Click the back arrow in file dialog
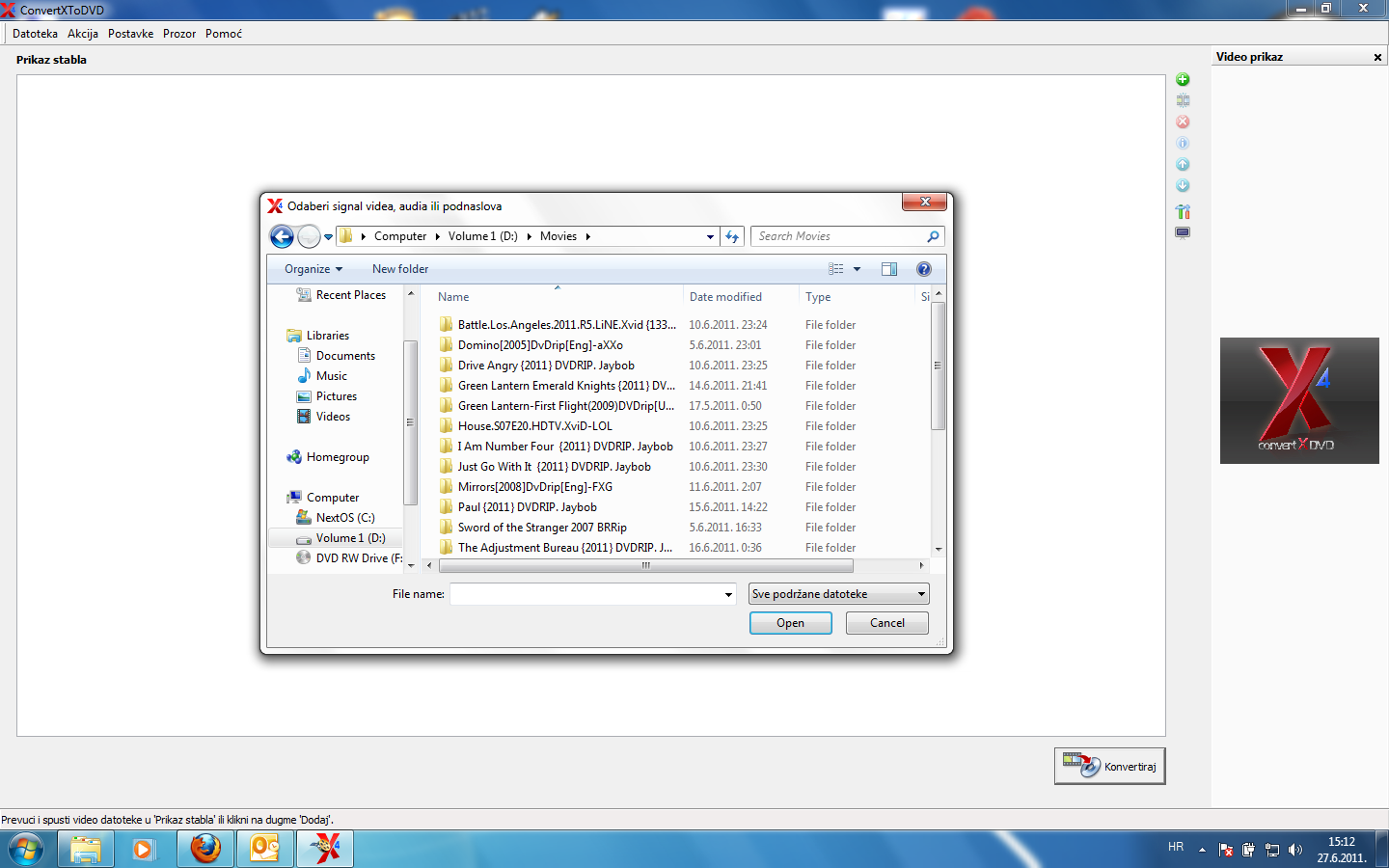This screenshot has height=868, width=1389. pyautogui.click(x=282, y=236)
